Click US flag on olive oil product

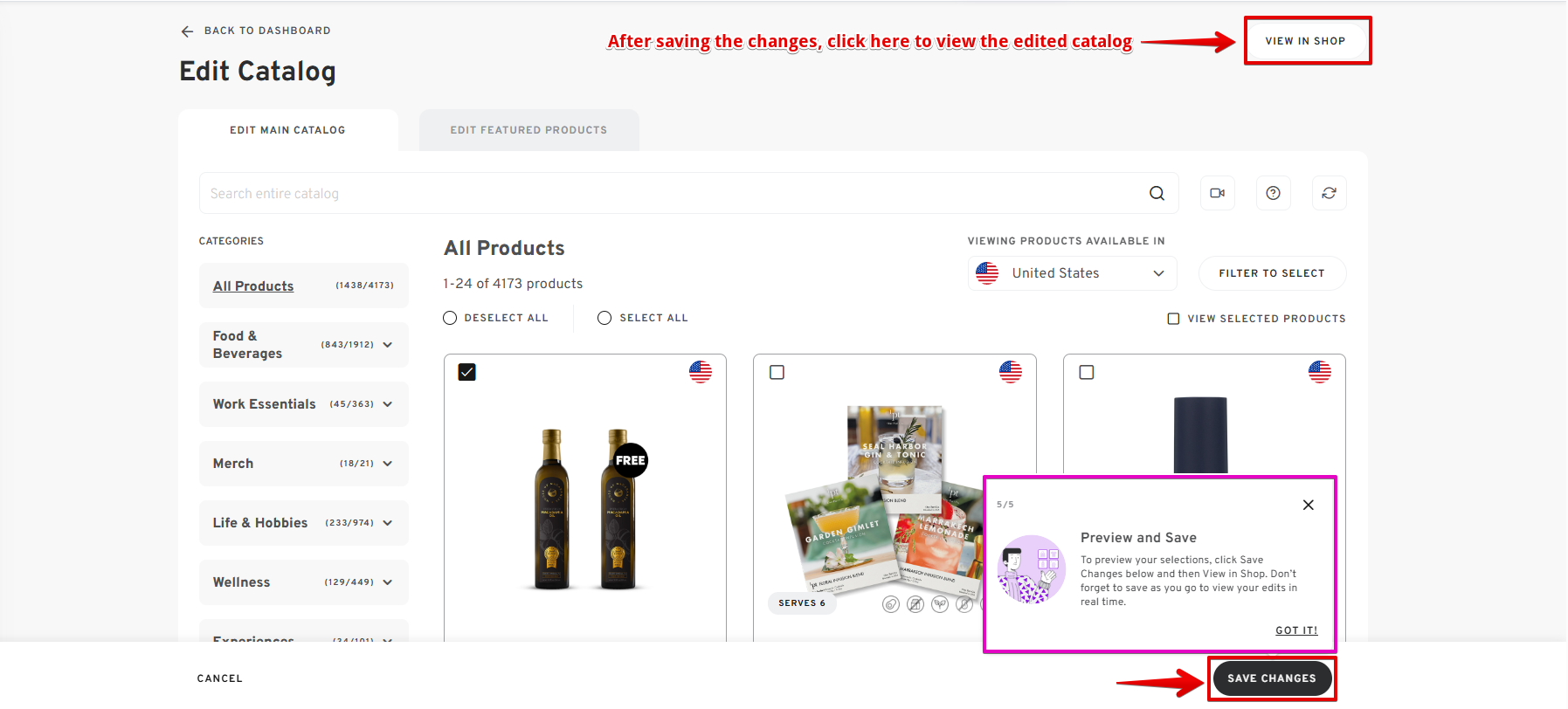(701, 372)
